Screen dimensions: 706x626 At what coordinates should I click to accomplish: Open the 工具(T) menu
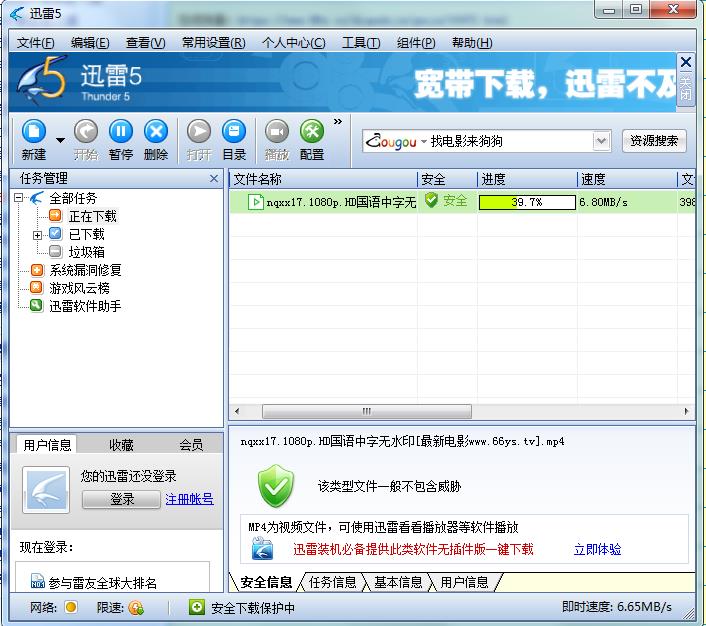(x=361, y=43)
